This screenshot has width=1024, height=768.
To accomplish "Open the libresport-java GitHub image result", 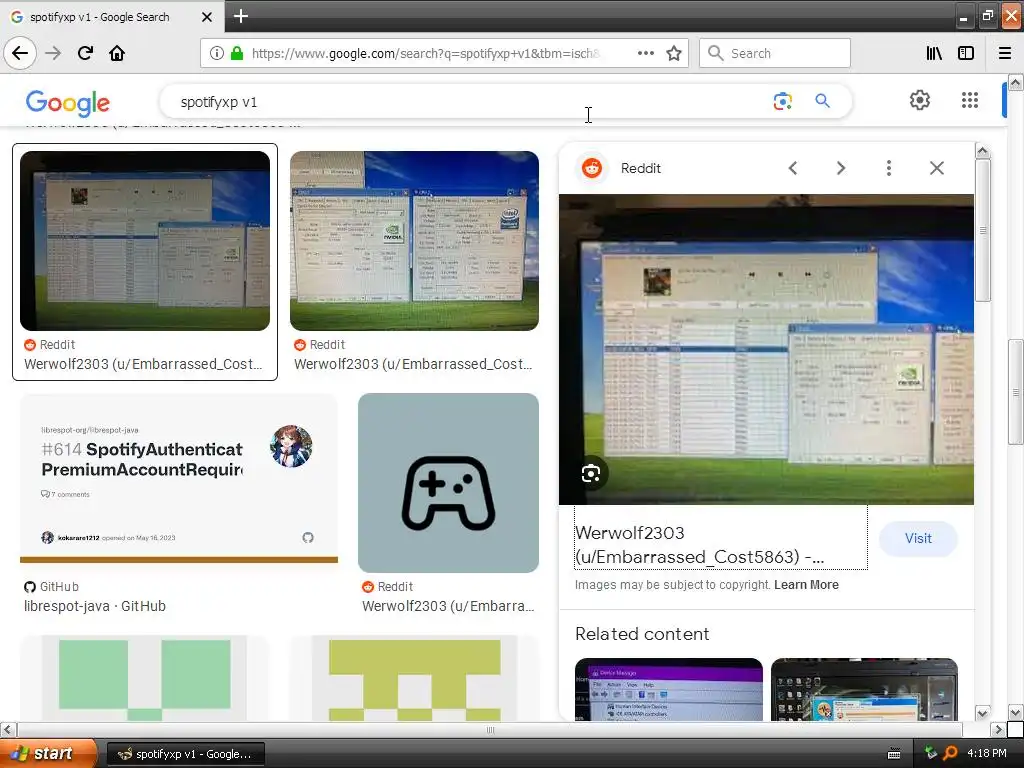I will click(179, 478).
